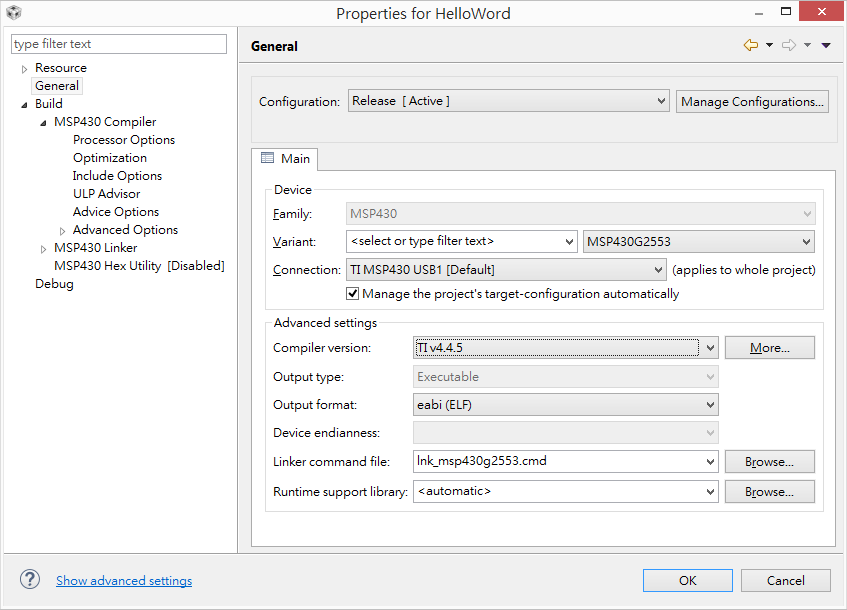This screenshot has width=847, height=610.
Task: Open the MSP430G2553 variant dropdown
Action: [699, 242]
